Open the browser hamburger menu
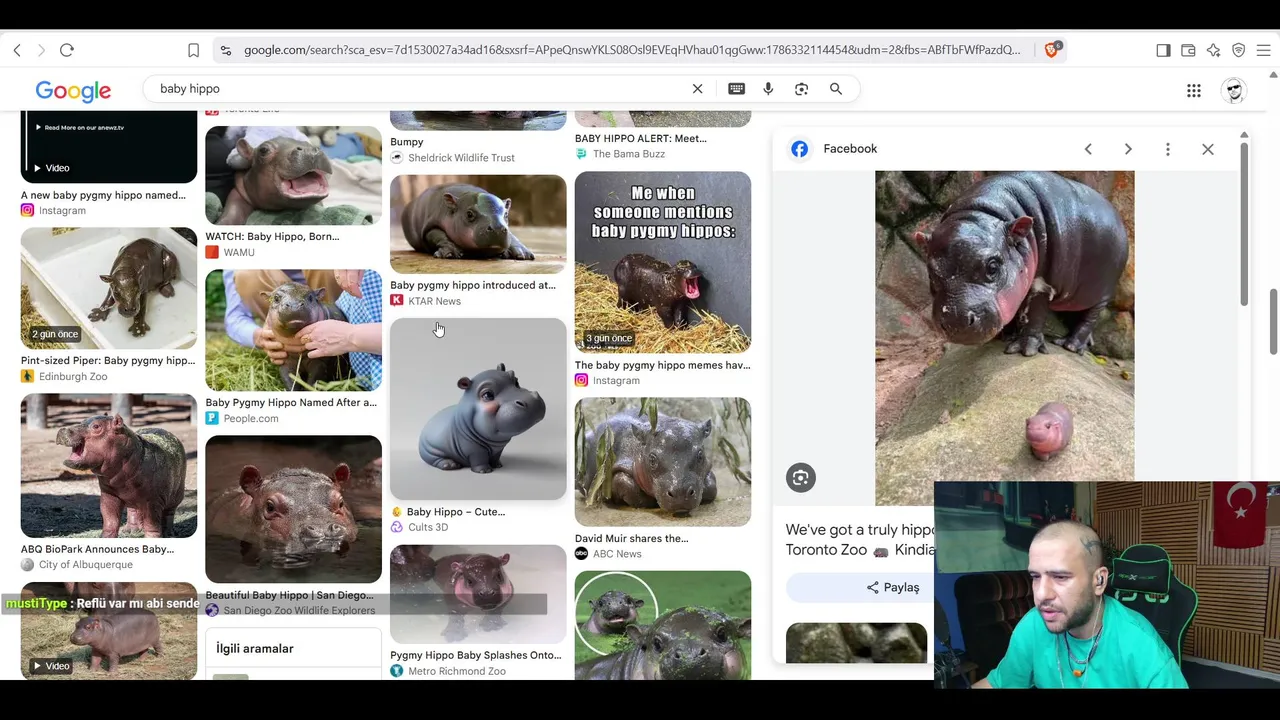Viewport: 1280px width, 720px height. pos(1263,50)
